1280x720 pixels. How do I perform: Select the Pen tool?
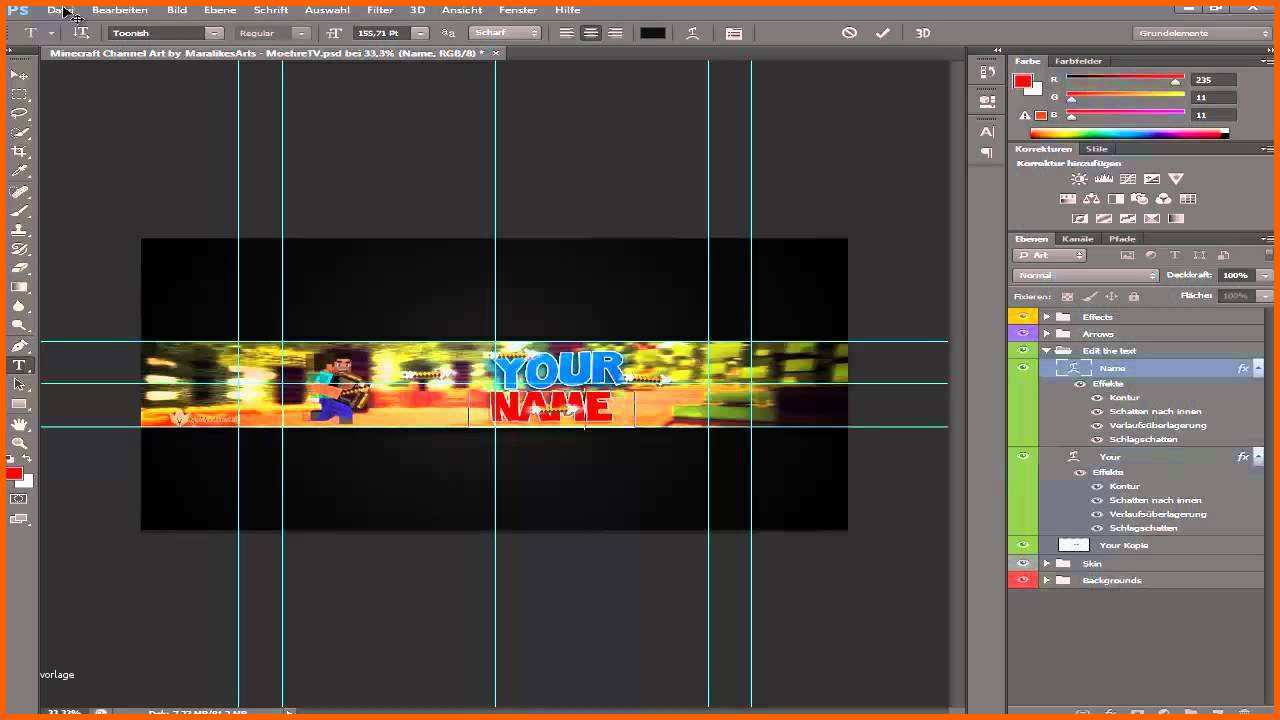point(19,346)
